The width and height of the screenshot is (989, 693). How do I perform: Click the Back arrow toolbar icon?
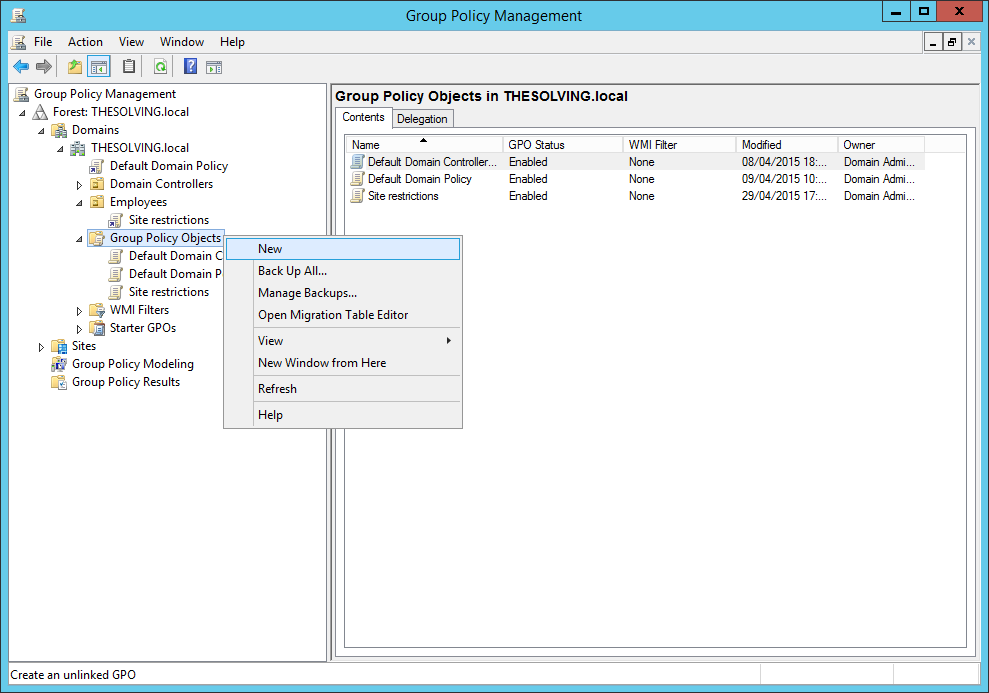tap(21, 66)
